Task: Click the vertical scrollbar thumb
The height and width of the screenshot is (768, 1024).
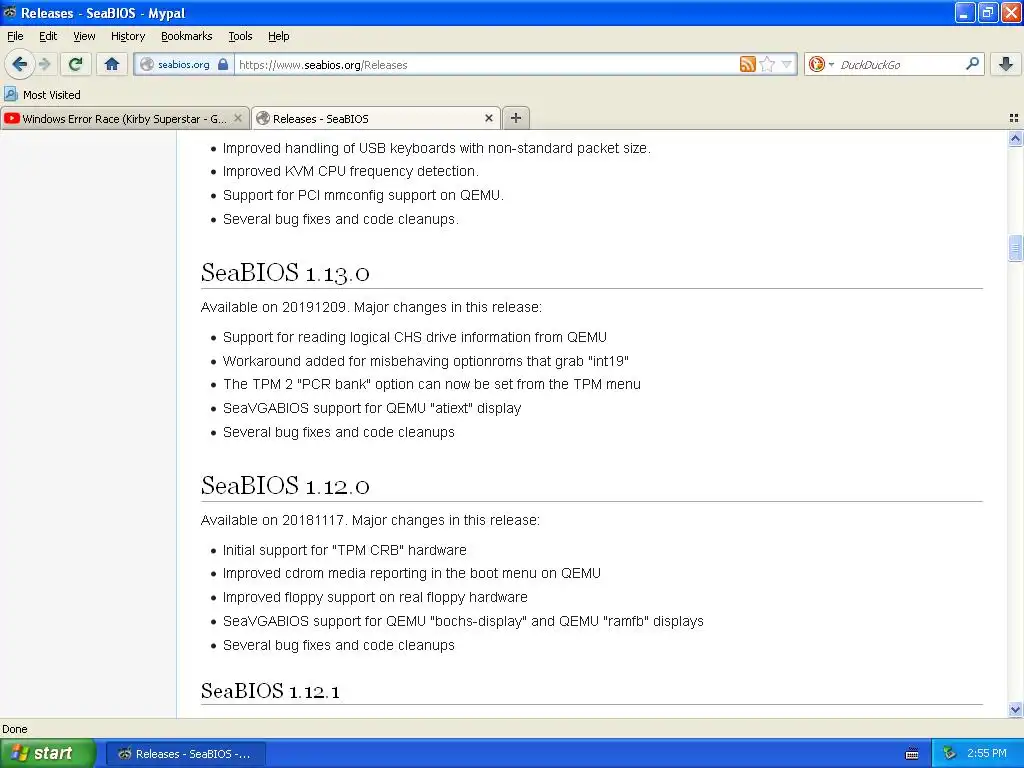Action: coord(1015,248)
